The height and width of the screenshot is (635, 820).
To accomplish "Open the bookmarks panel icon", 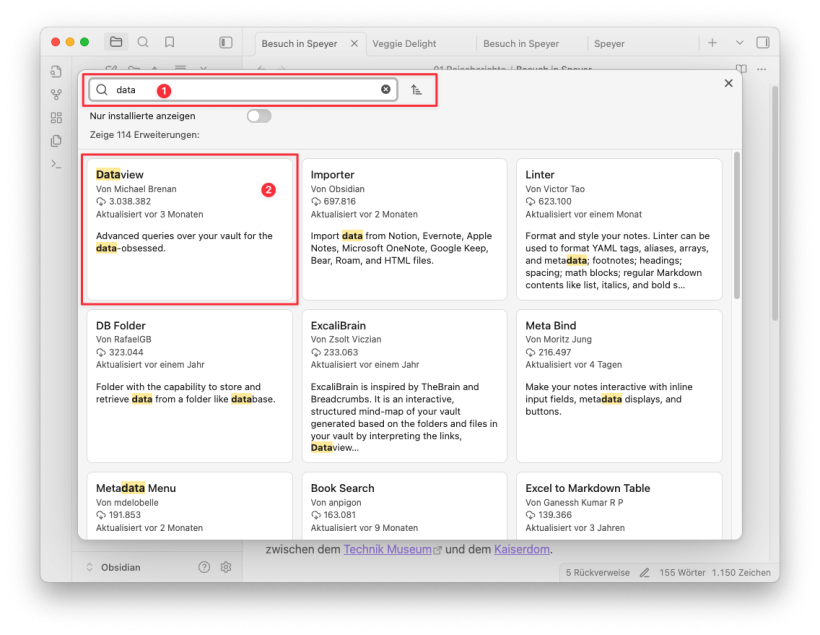I will (170, 42).
